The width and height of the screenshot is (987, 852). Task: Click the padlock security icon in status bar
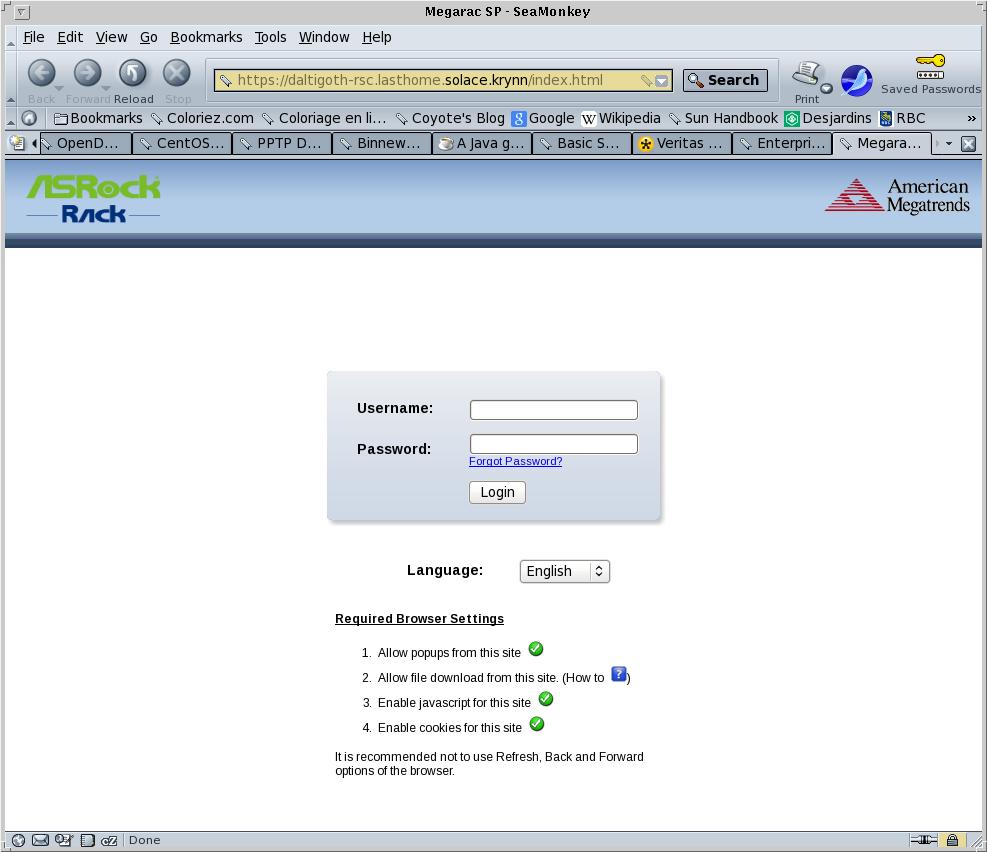[x=952, y=840]
